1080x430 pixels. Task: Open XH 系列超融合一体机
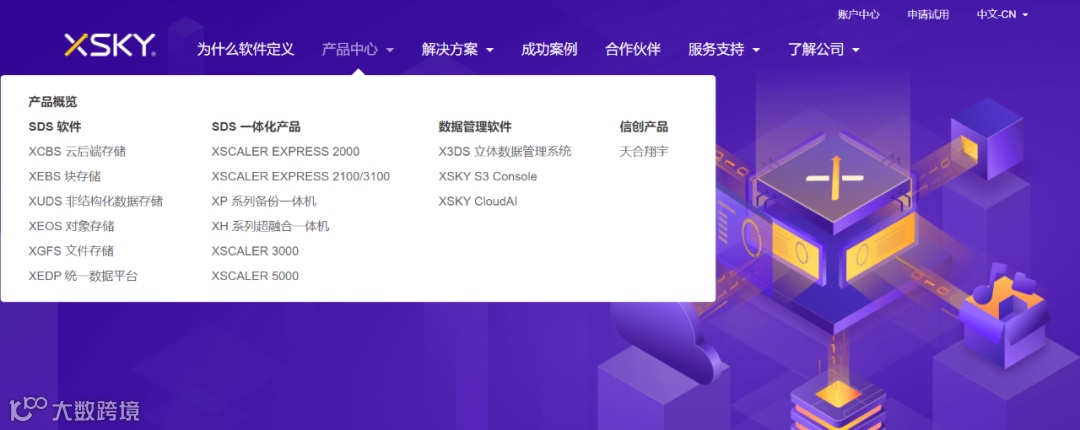(271, 226)
